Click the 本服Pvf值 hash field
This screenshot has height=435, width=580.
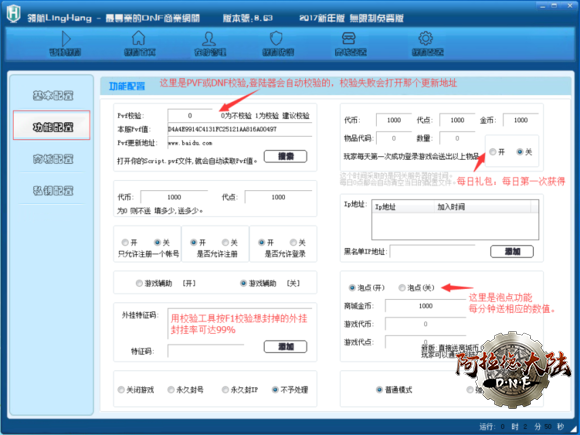(x=240, y=129)
